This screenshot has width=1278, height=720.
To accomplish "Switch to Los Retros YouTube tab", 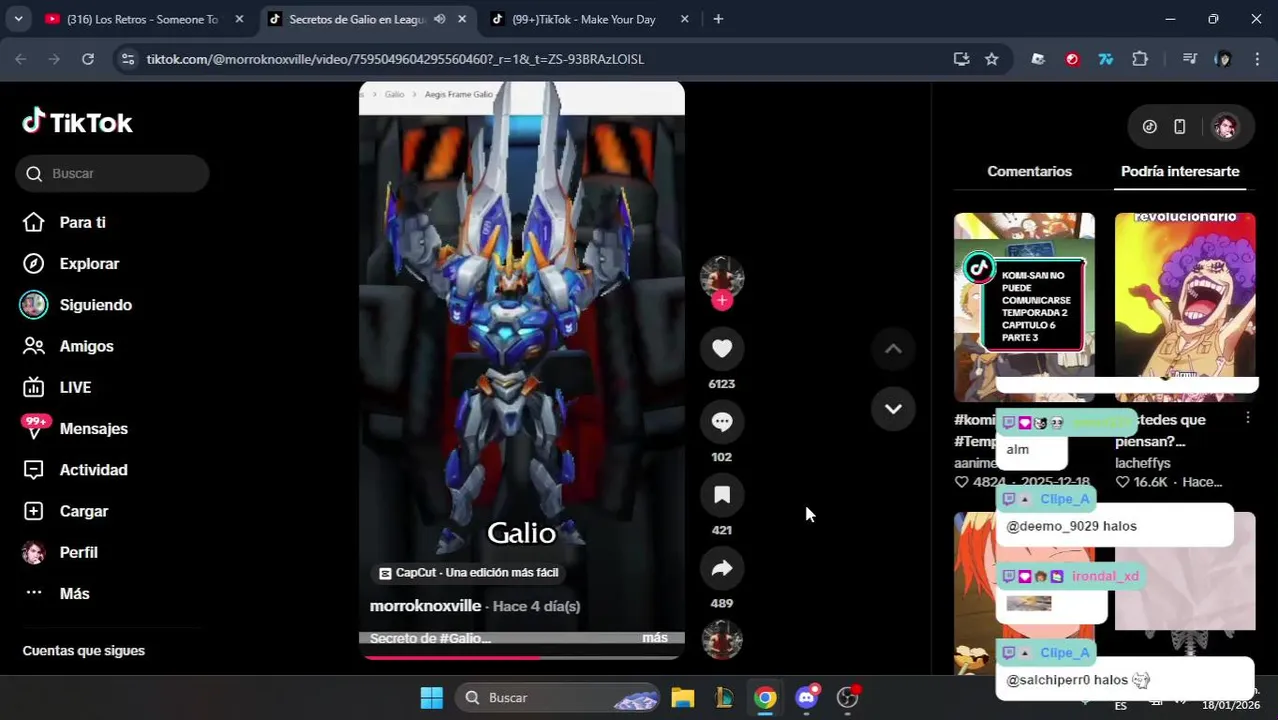I will click(142, 19).
